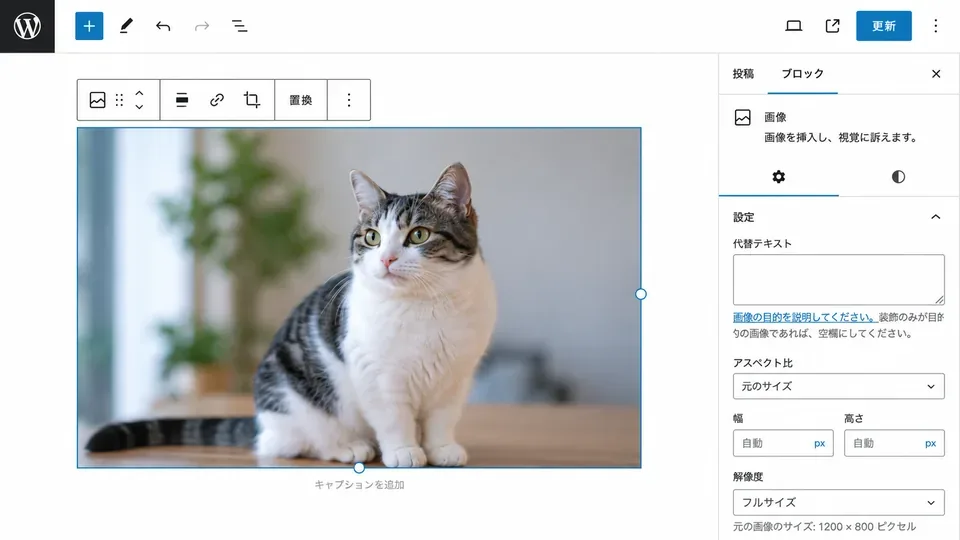
Task: Click the 置換 replace button
Action: (301, 100)
